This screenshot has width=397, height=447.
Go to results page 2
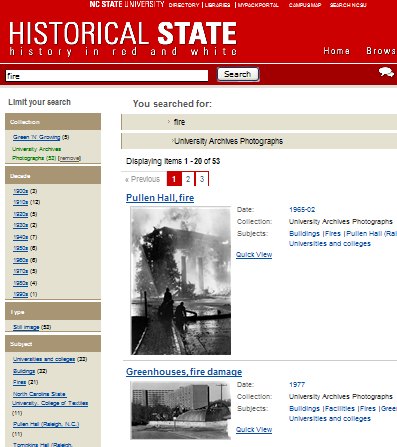188,179
